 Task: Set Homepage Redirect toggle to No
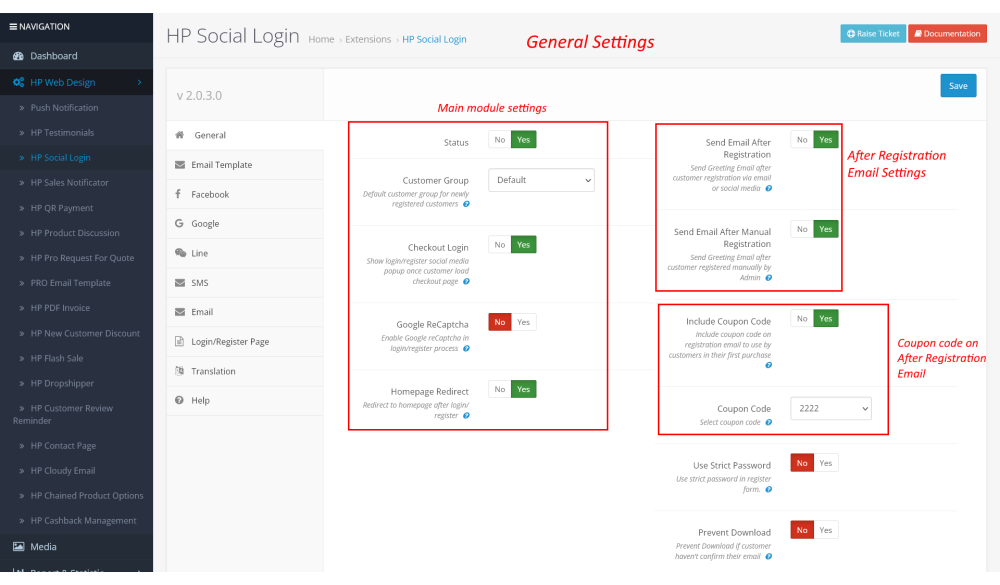pos(500,389)
